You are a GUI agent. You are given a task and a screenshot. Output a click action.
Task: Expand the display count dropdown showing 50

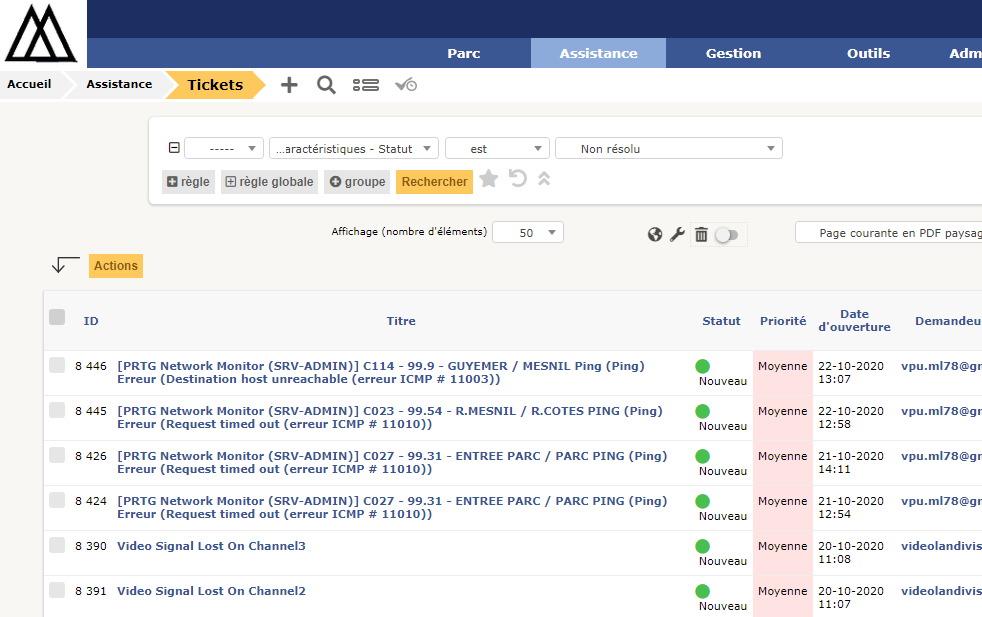click(x=528, y=232)
